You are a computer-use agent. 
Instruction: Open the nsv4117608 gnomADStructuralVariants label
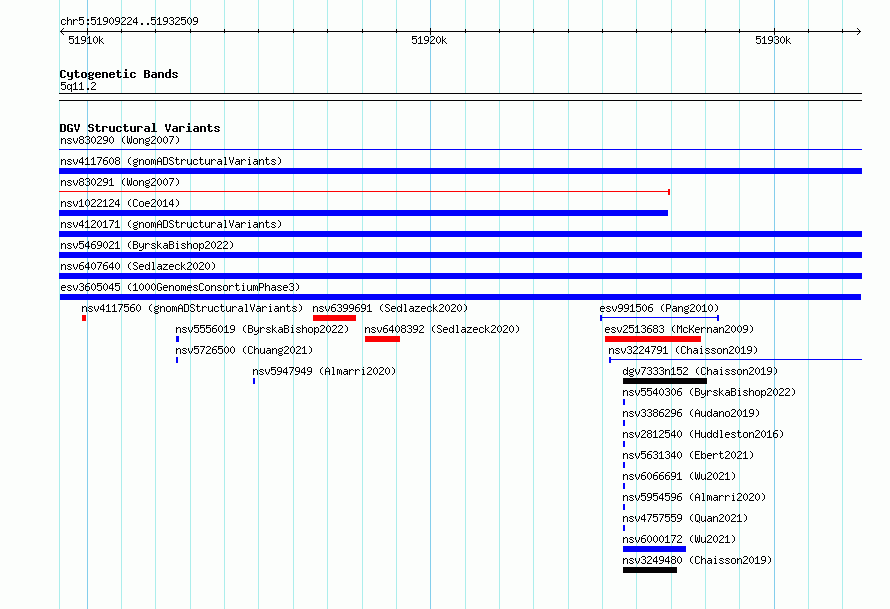(171, 161)
